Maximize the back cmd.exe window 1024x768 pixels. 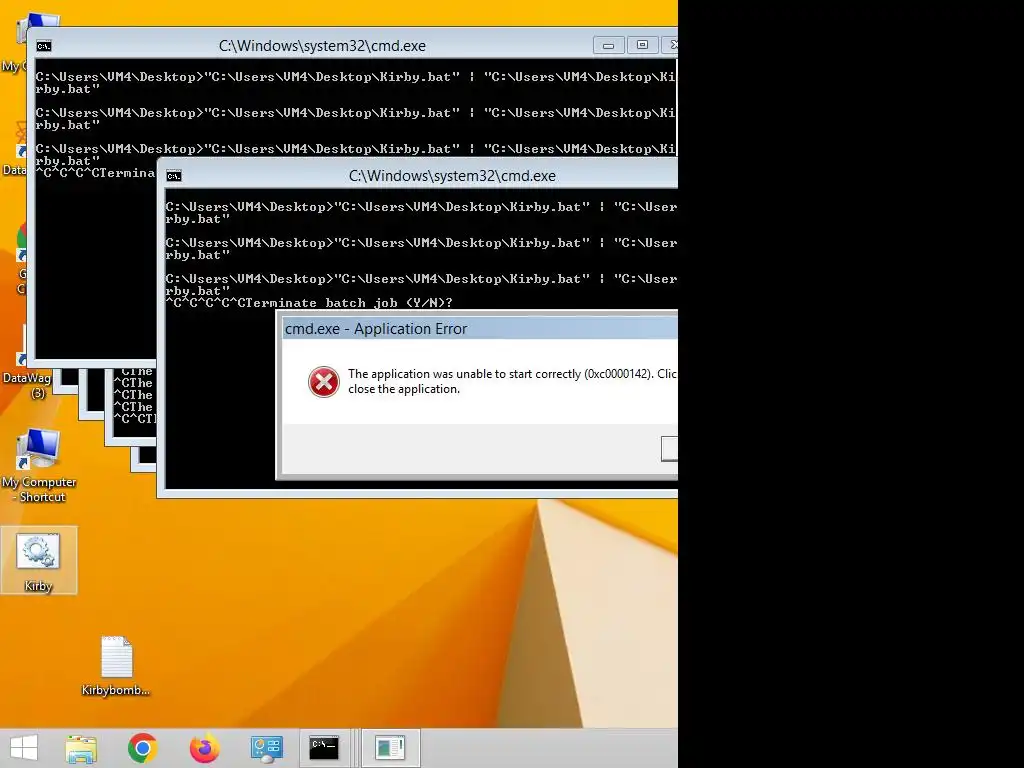643,45
